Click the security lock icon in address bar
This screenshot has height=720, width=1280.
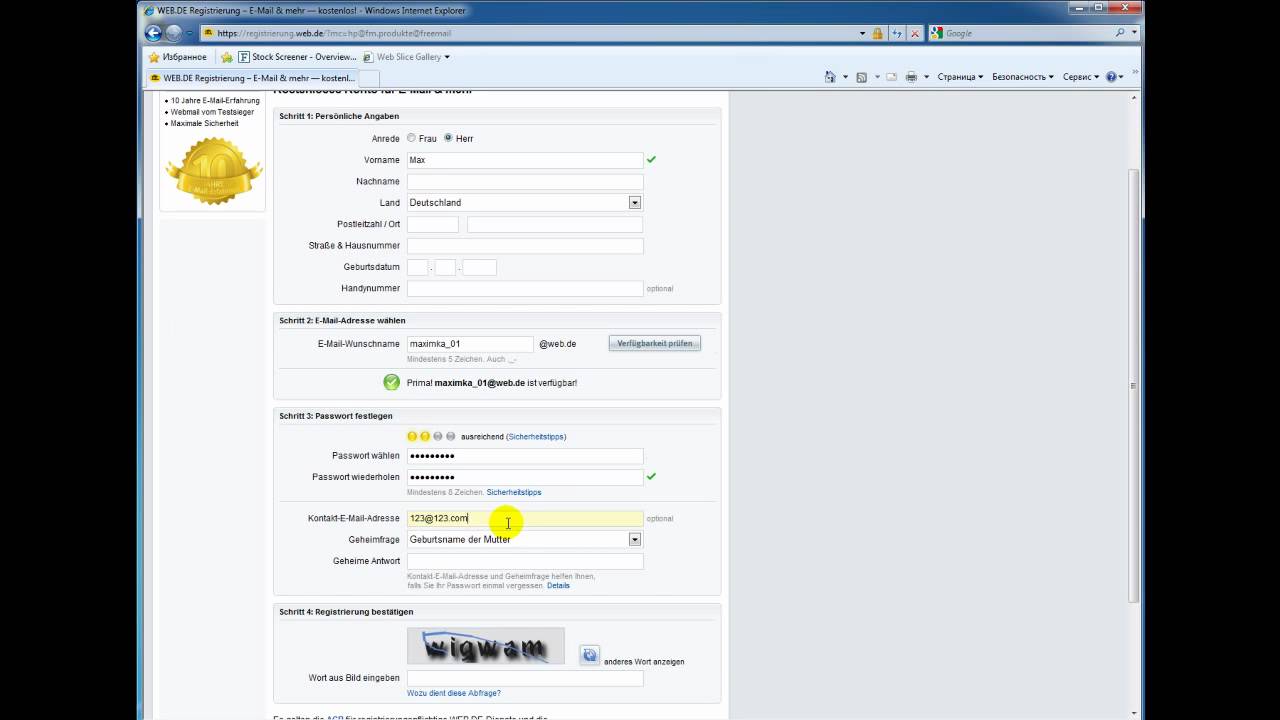pyautogui.click(x=877, y=33)
